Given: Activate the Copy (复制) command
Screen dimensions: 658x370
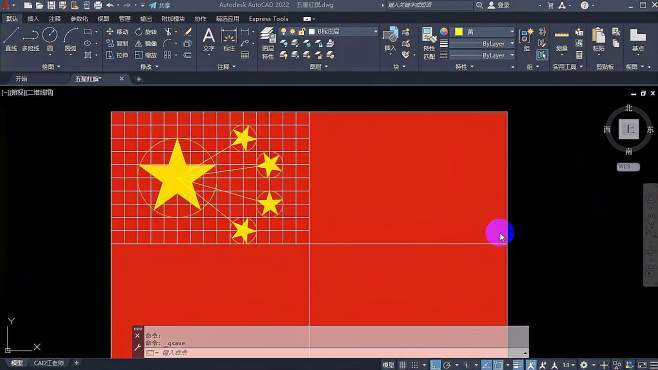Looking at the screenshot, I should point(117,43).
